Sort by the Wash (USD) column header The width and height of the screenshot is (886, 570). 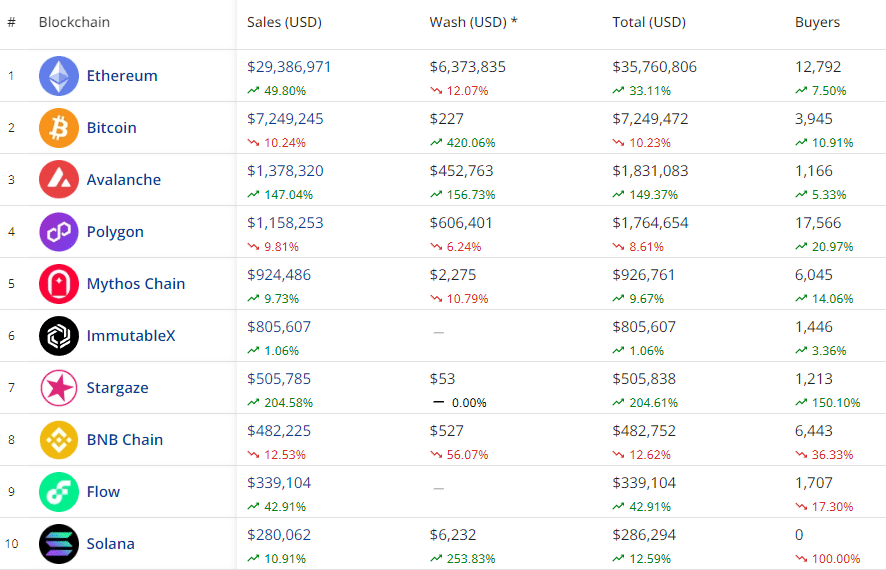coord(473,22)
